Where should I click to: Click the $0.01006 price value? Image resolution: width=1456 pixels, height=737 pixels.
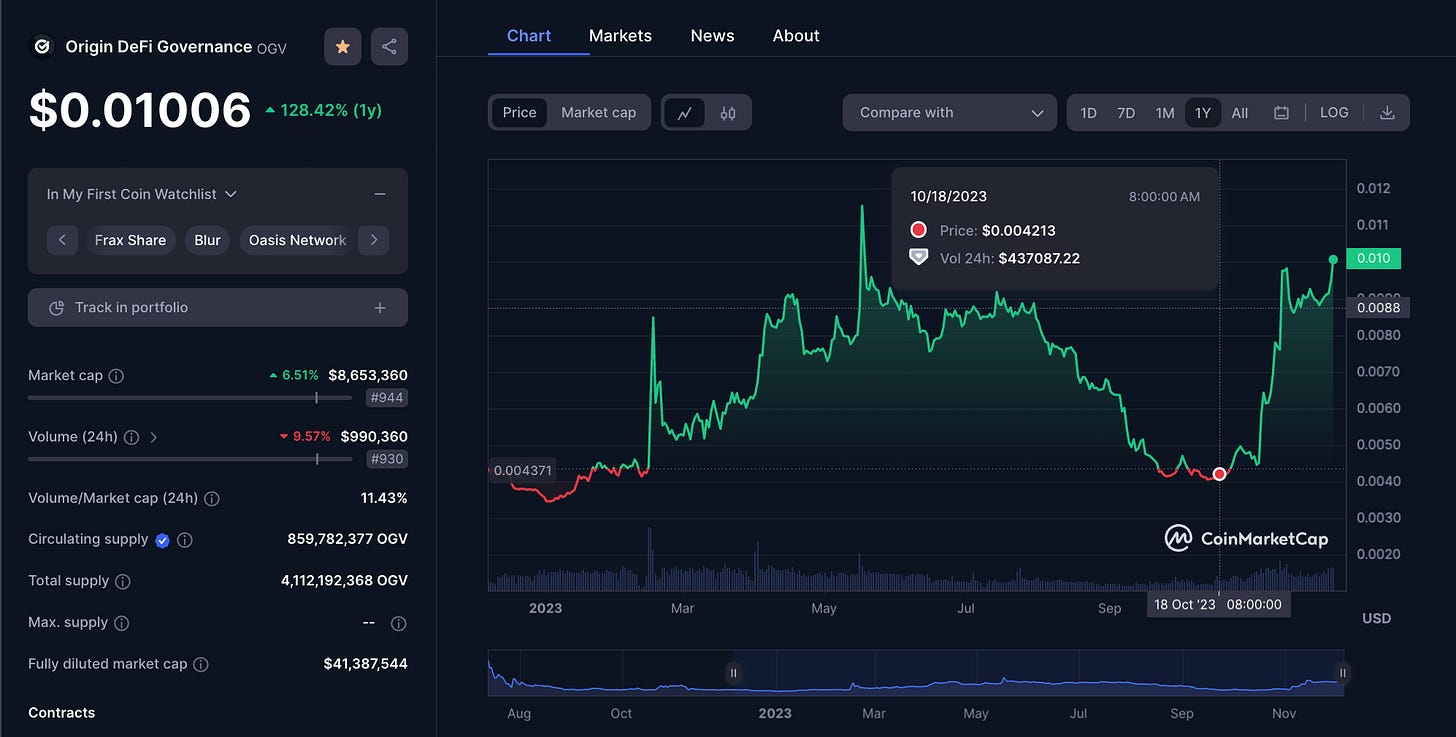pos(139,110)
